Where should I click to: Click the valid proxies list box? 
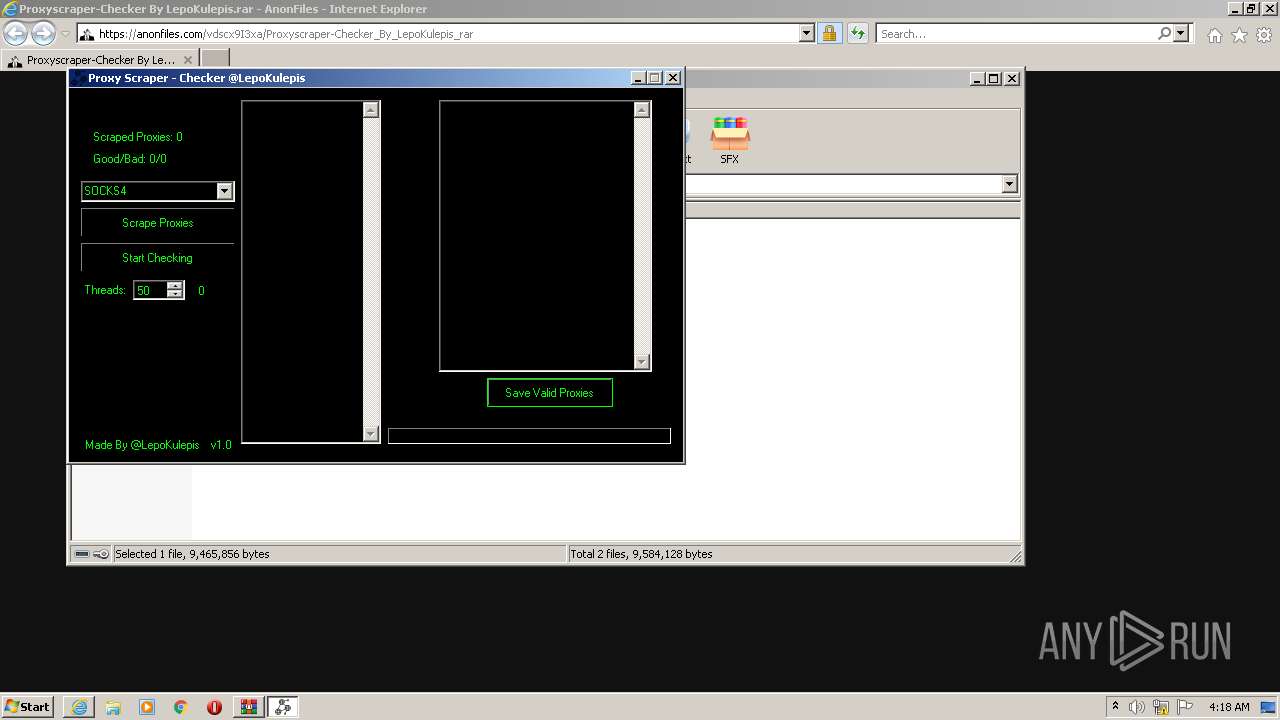coord(537,236)
